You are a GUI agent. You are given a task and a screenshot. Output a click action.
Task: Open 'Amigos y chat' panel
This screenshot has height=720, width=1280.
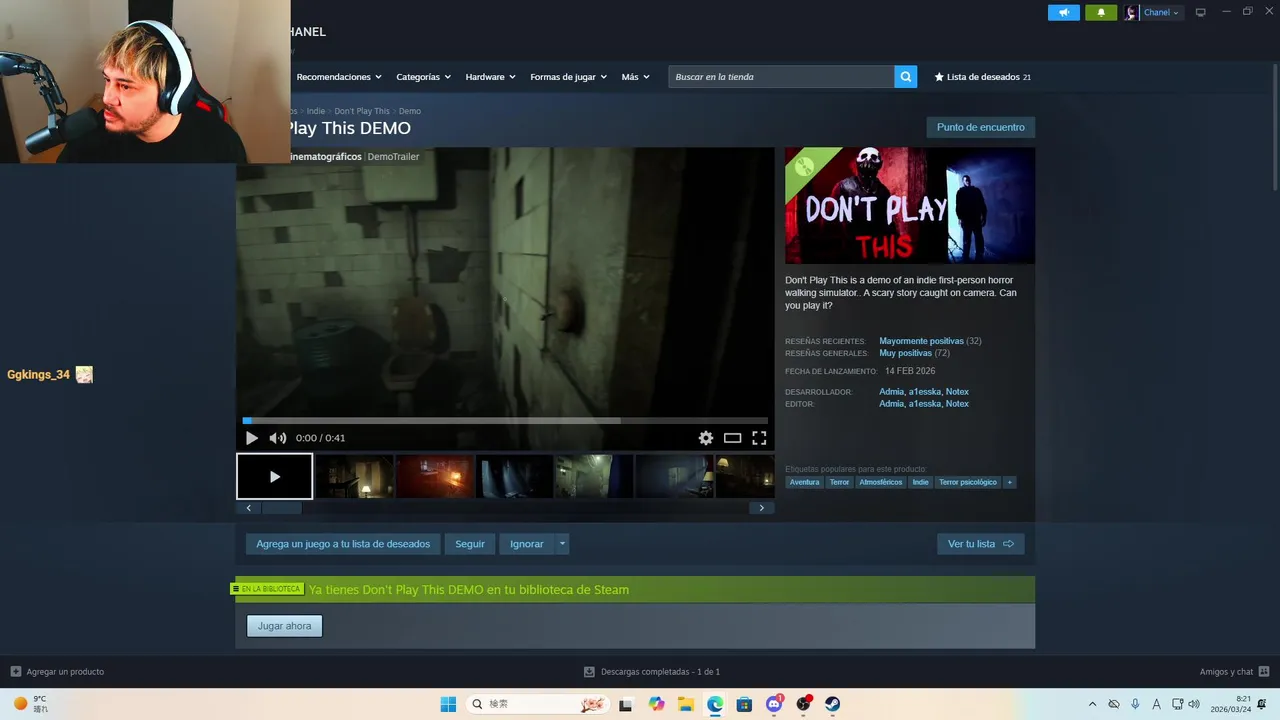pos(1234,672)
